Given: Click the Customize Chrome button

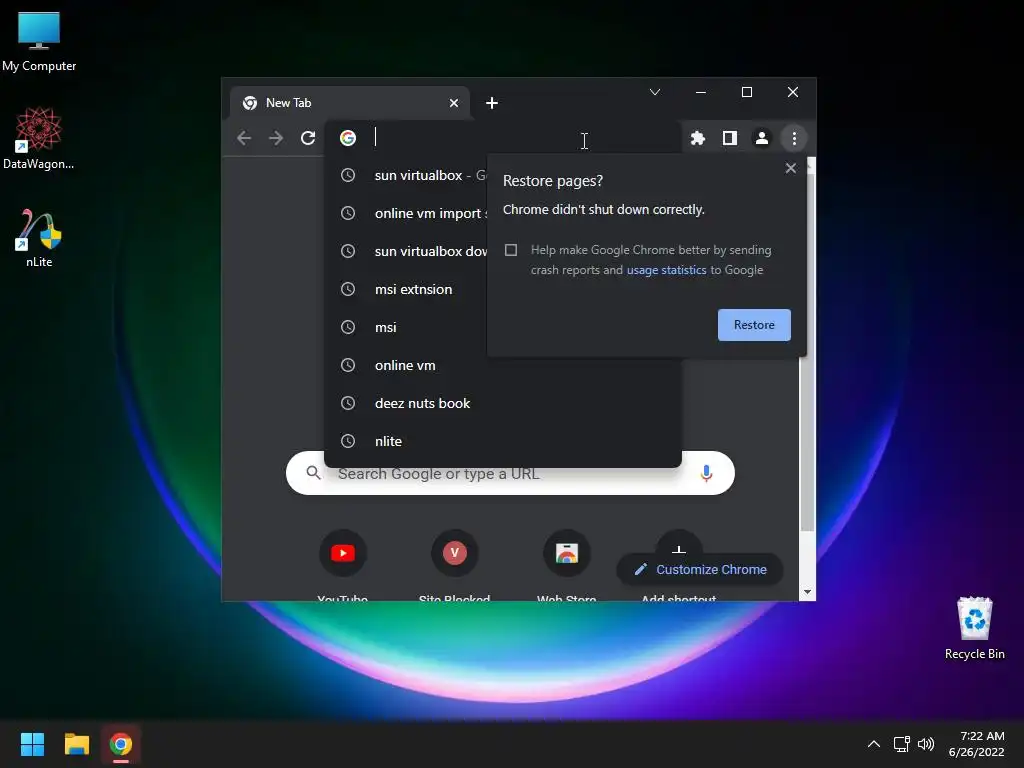Looking at the screenshot, I should click(x=699, y=569).
